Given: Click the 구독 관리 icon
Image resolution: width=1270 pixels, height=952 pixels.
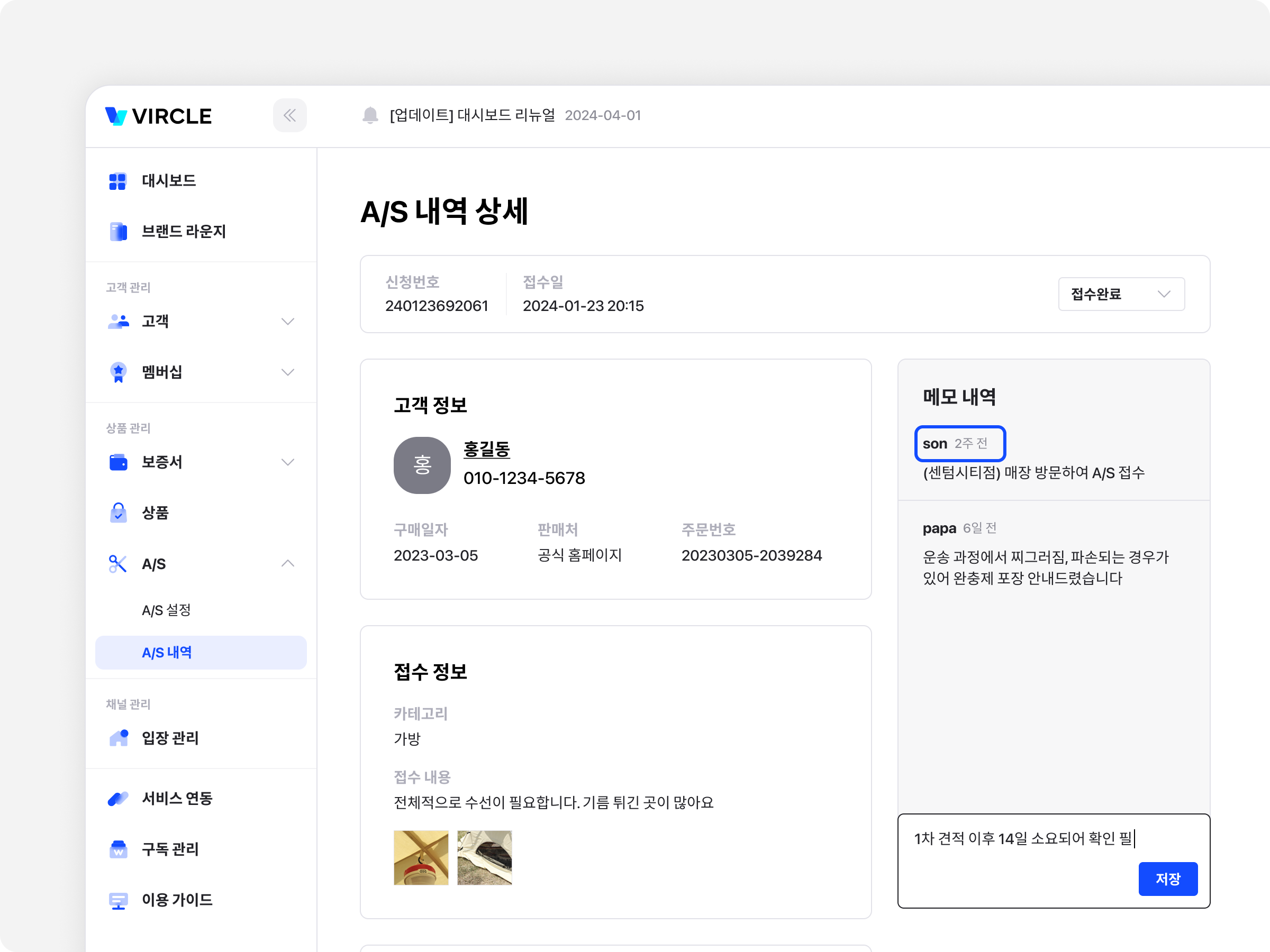Looking at the screenshot, I should [117, 849].
